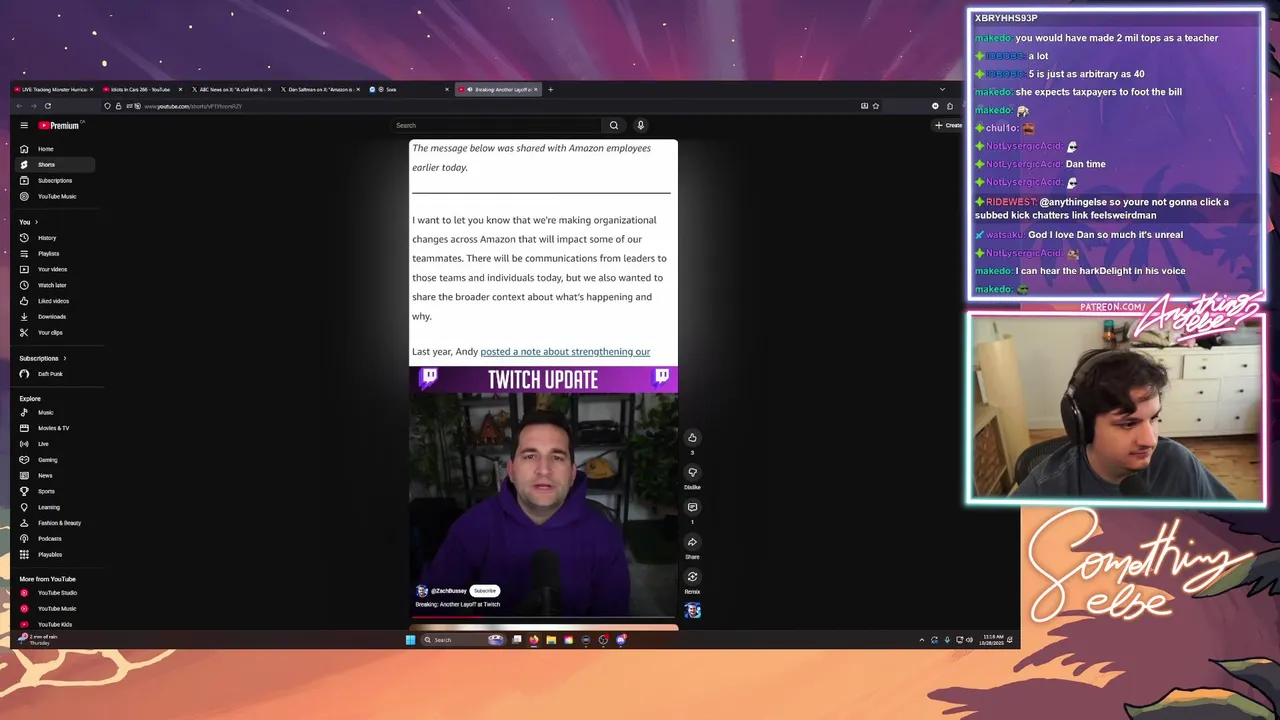Viewport: 1280px width, 720px height.
Task: Seek using the Short's red progress bar
Action: click(x=543, y=617)
